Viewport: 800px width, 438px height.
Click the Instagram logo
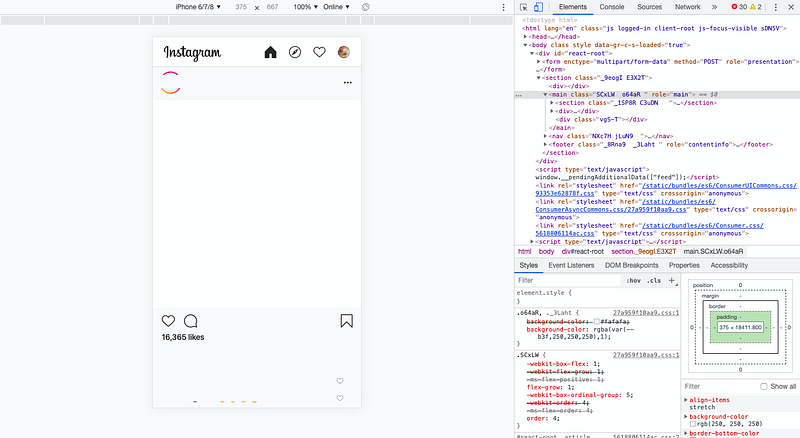(192, 53)
